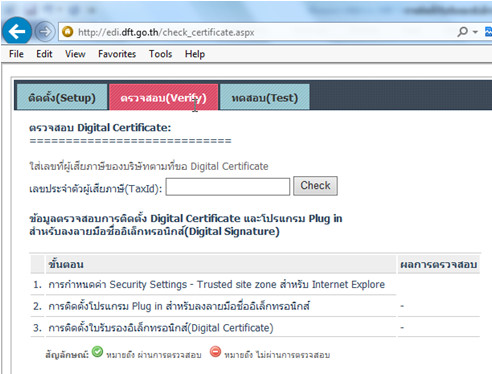The image size is (492, 374).
Task: Click the Check button
Action: (315, 186)
